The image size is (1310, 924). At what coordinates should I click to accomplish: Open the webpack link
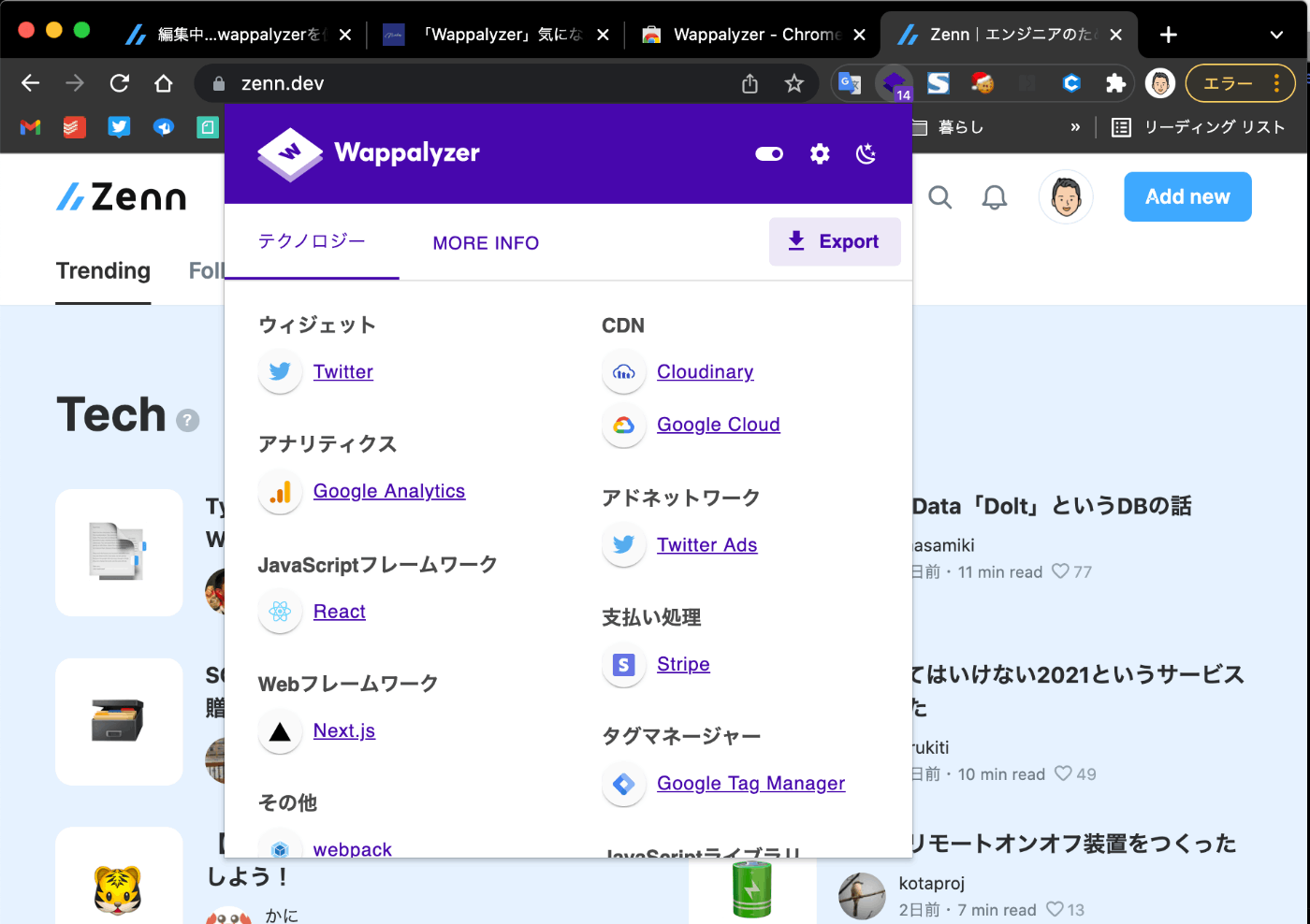[x=353, y=848]
